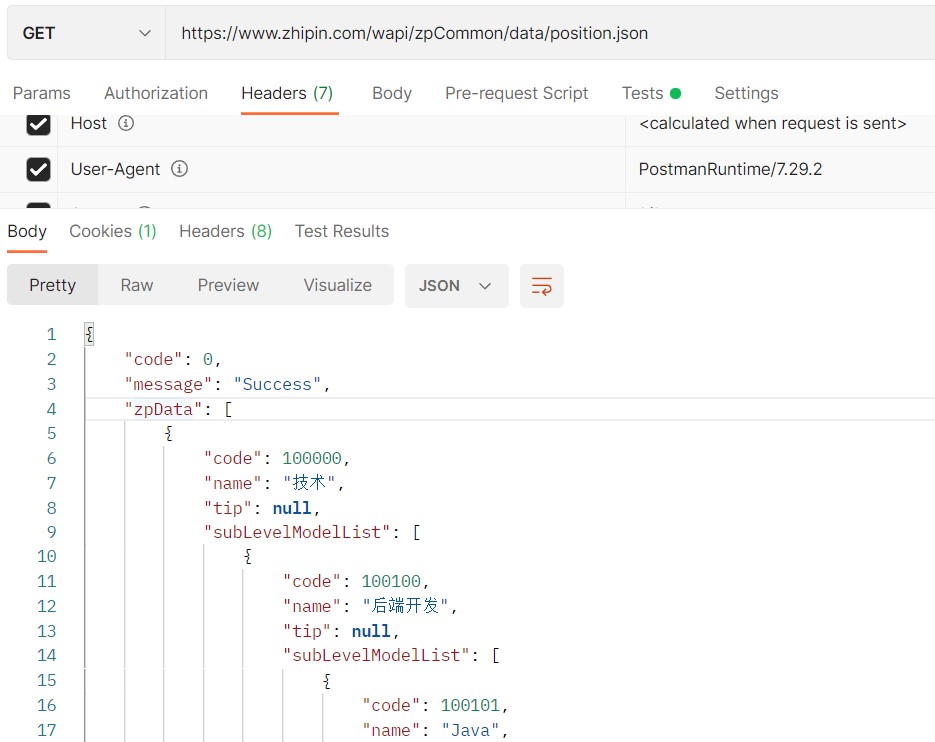This screenshot has width=935, height=742.
Task: Toggle word wrap icon in response toolbar
Action: click(542, 286)
